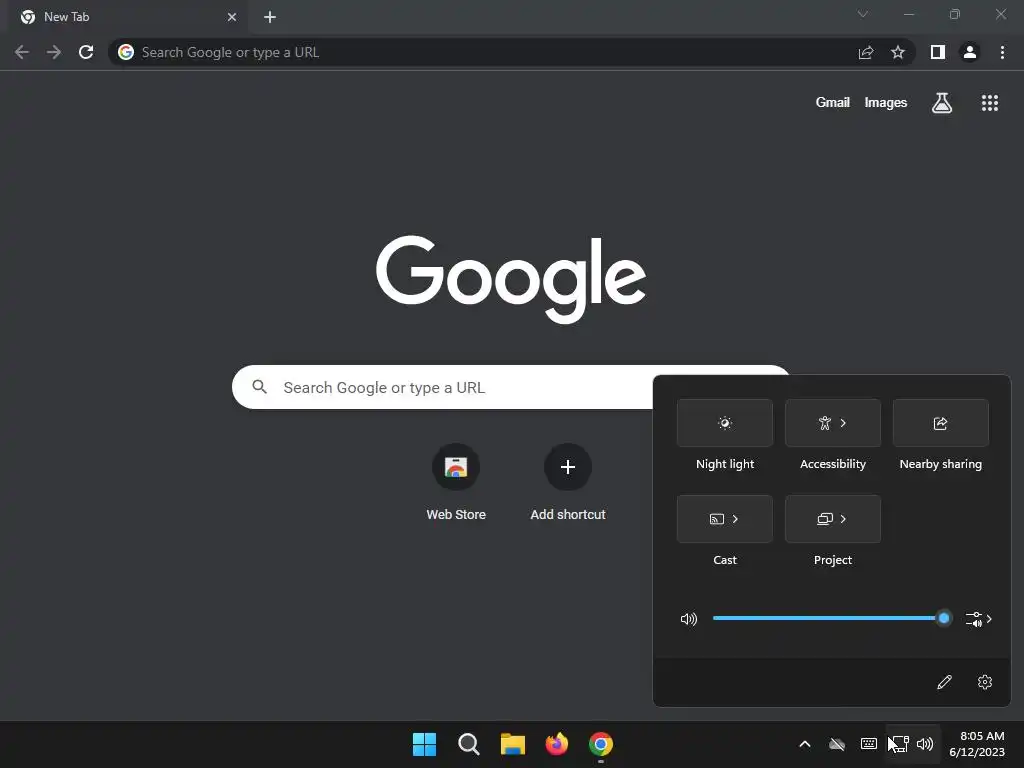Open the clock showing 8:05 AM
The height and width of the screenshot is (768, 1024).
pyautogui.click(x=977, y=744)
